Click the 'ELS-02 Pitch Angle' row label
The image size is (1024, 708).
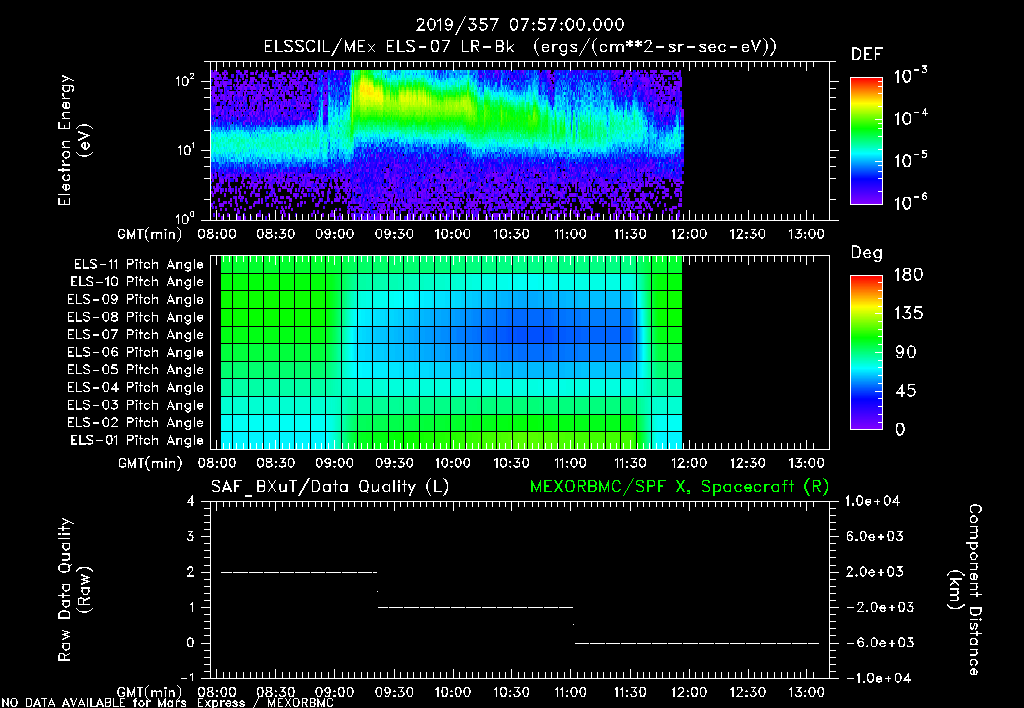[135, 423]
